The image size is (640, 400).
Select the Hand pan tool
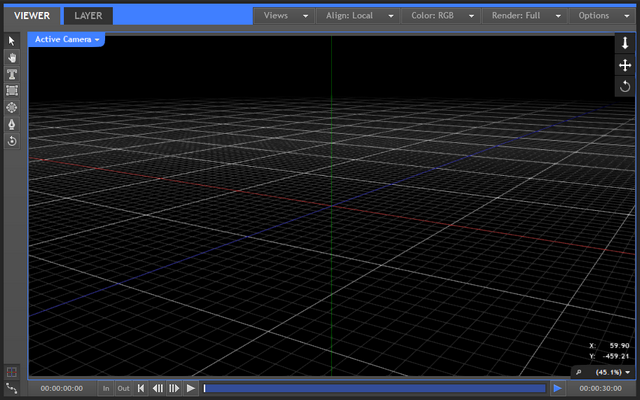click(x=12, y=58)
